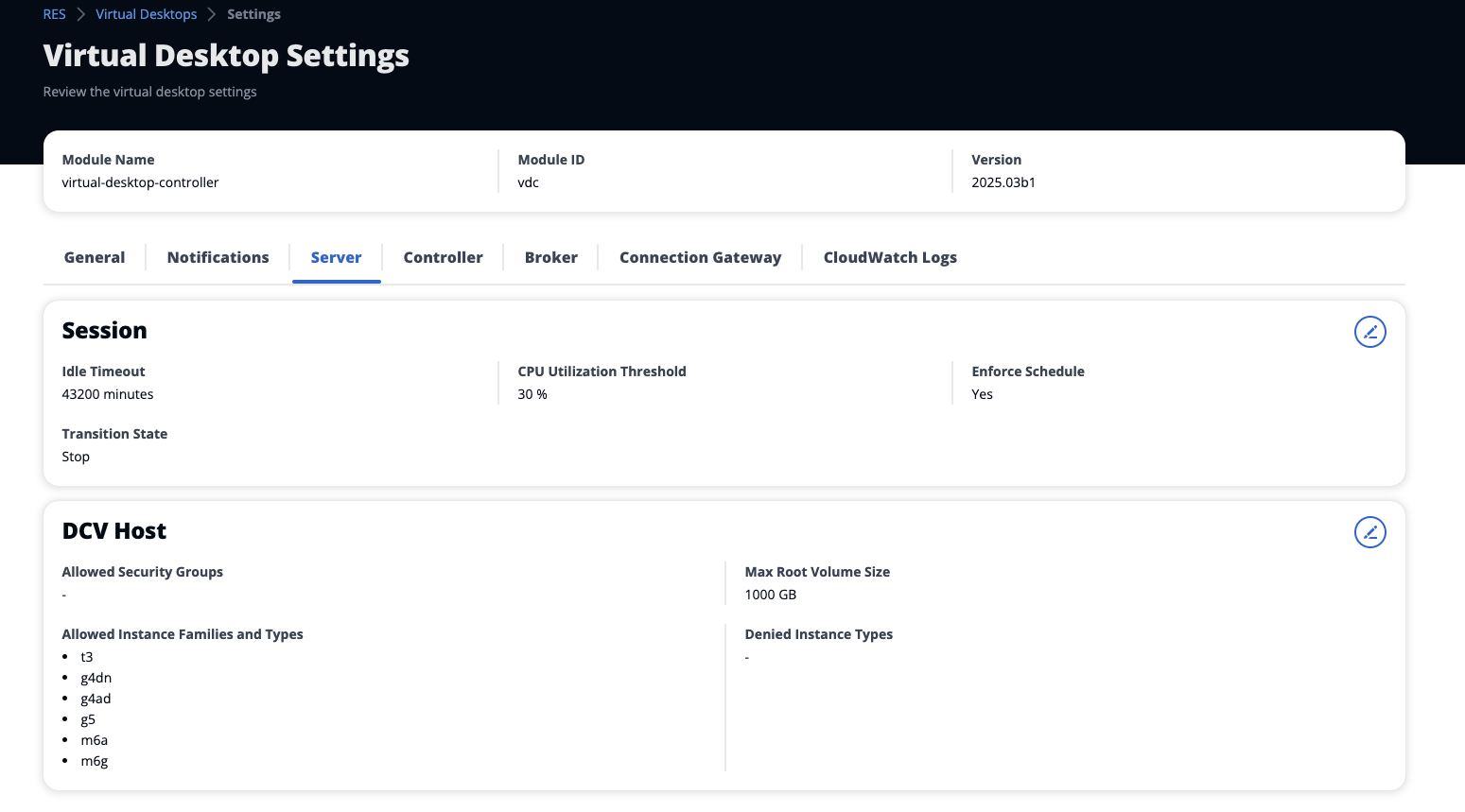Click the Settings breadcrumb item
Screen dimensions: 1465x812
[253, 14]
